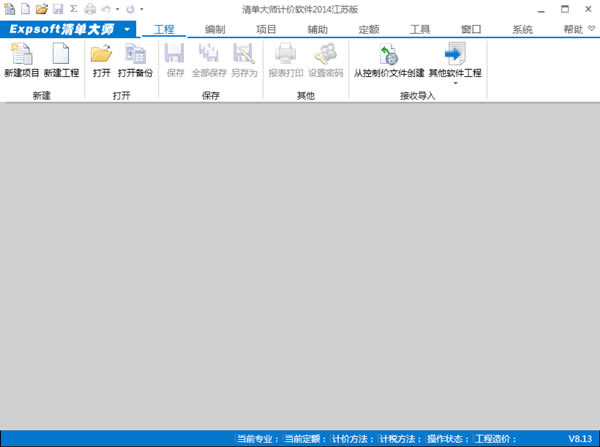Switch to the 编制 ribbon tab

point(215,30)
